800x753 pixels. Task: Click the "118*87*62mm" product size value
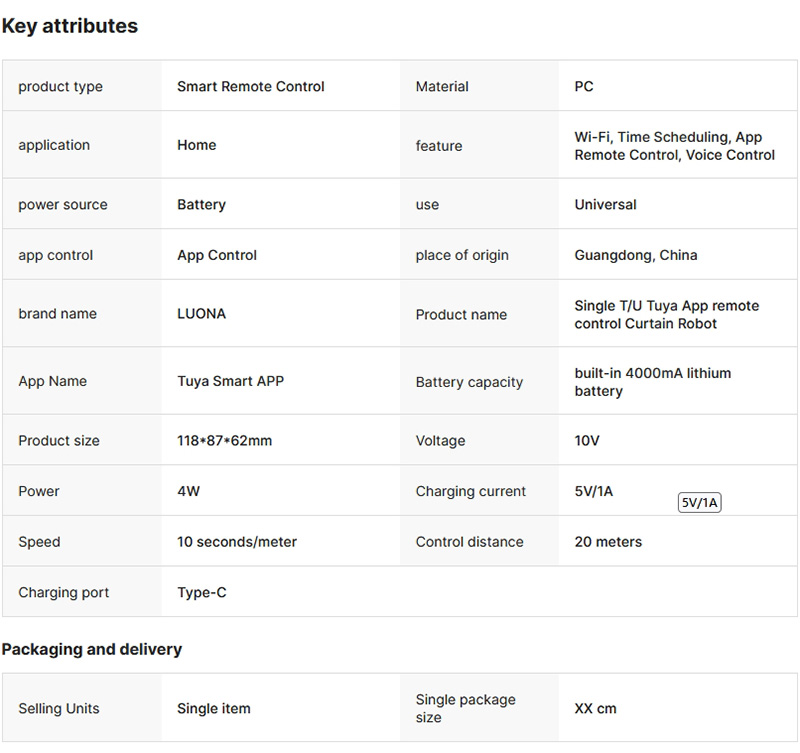[x=224, y=441]
